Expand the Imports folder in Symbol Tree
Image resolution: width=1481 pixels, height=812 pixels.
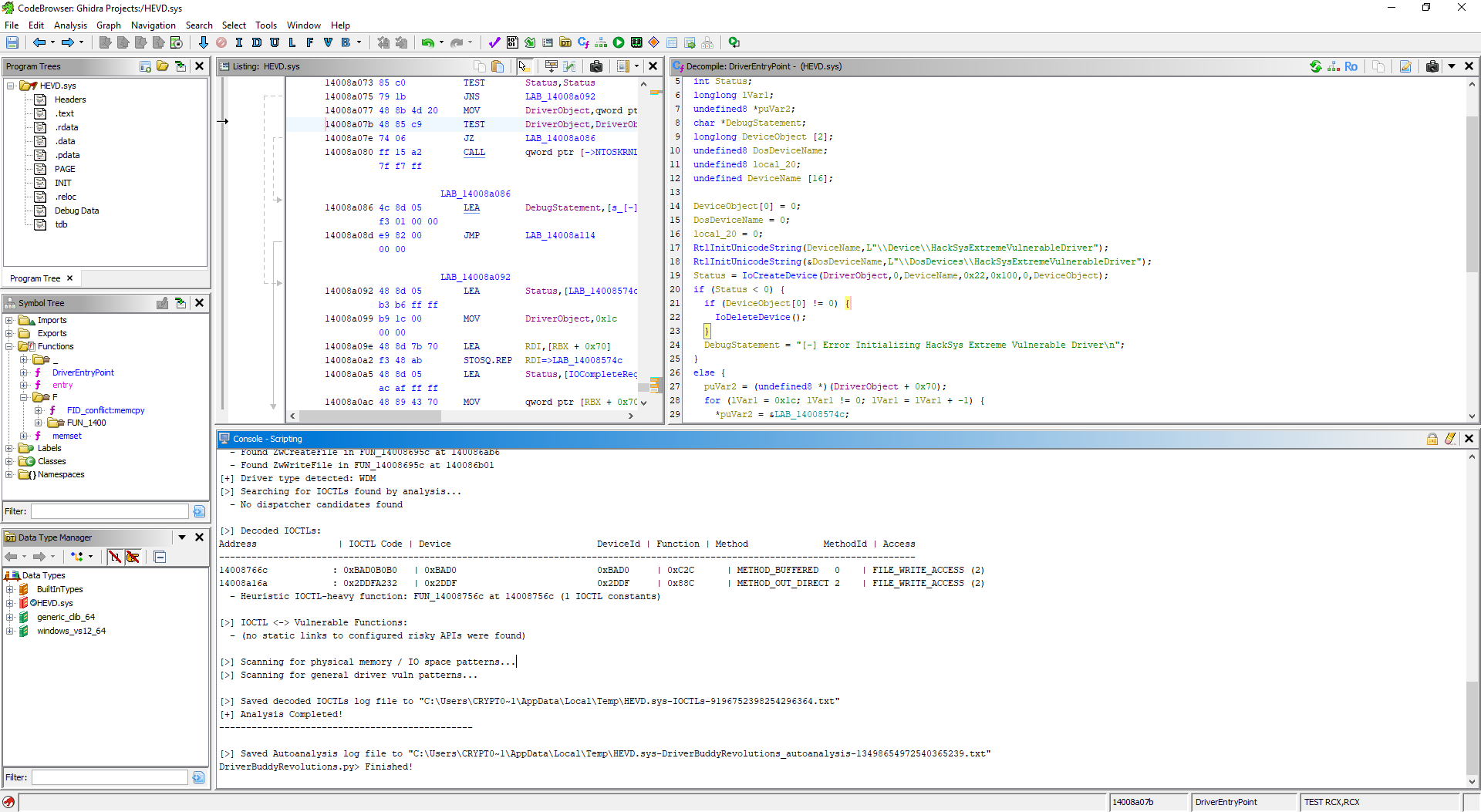coord(9,320)
